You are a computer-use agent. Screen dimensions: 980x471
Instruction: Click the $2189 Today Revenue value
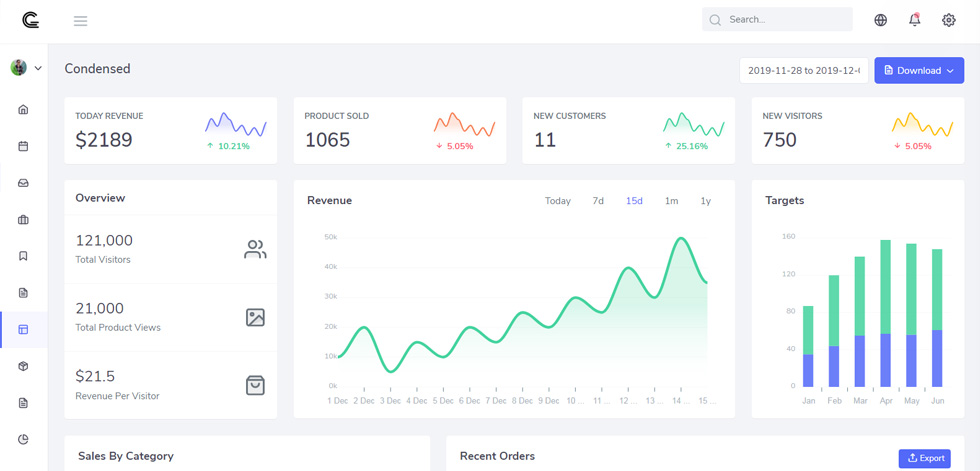[104, 139]
